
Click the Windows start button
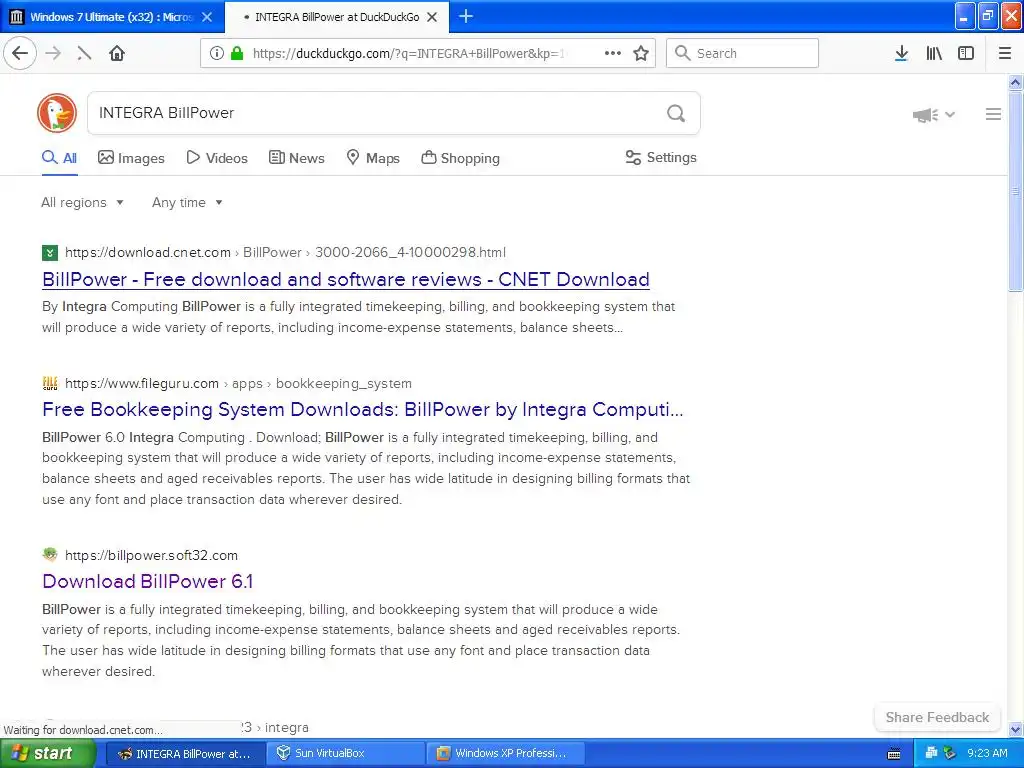[x=47, y=754]
